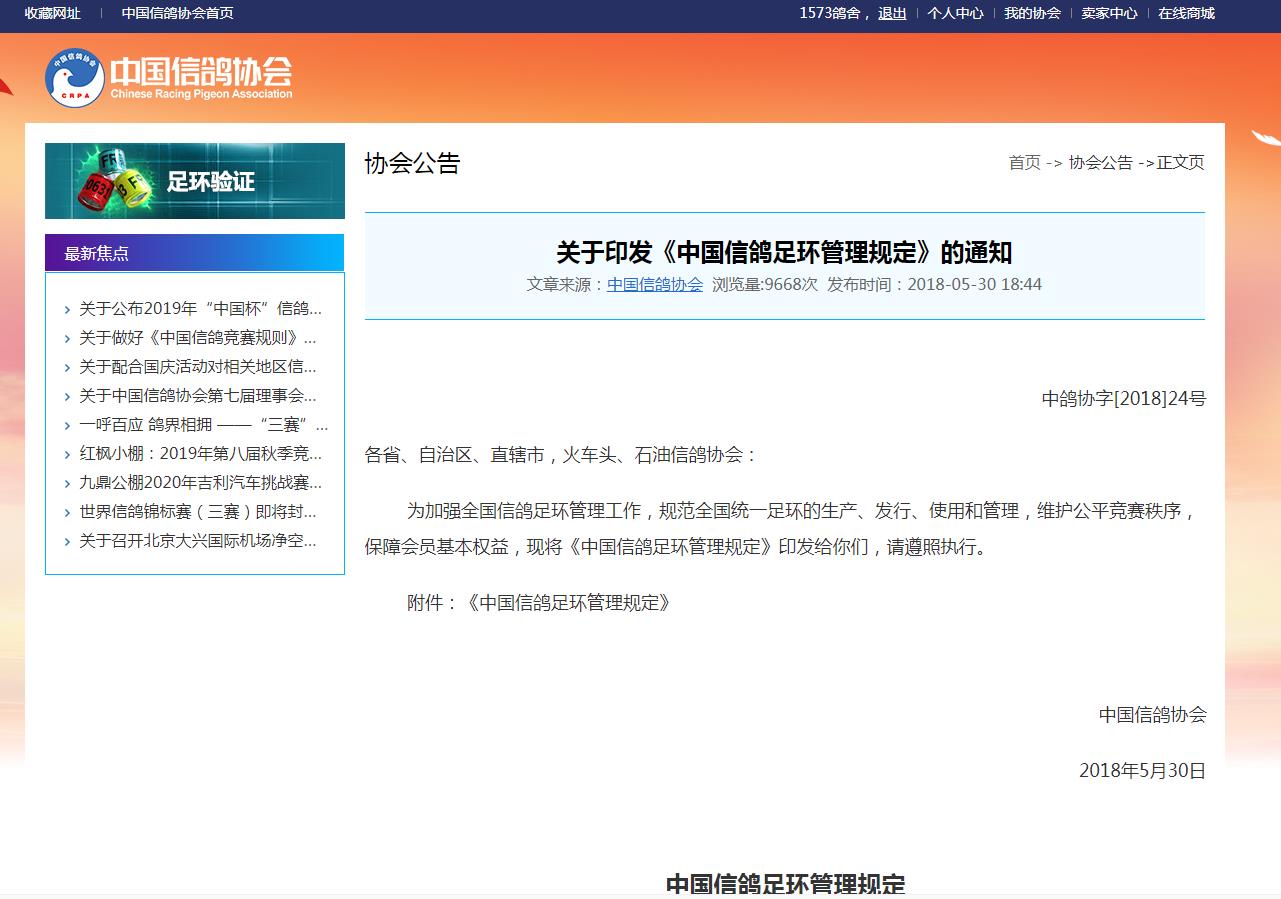Image resolution: width=1281 pixels, height=899 pixels.
Task: Open news 关于公布2019年“中国杯”信鸽
Action: (200, 309)
